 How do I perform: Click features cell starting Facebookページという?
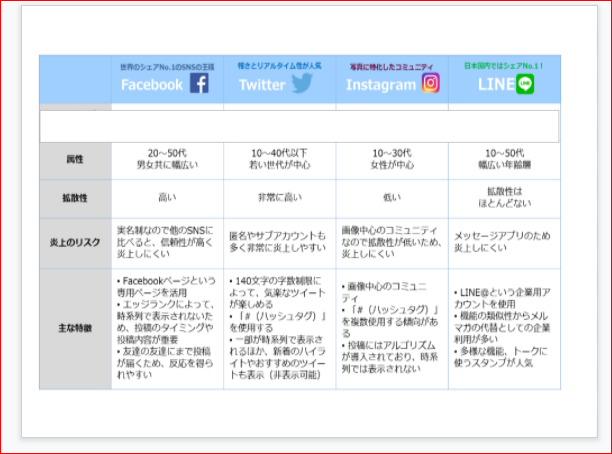[167, 329]
